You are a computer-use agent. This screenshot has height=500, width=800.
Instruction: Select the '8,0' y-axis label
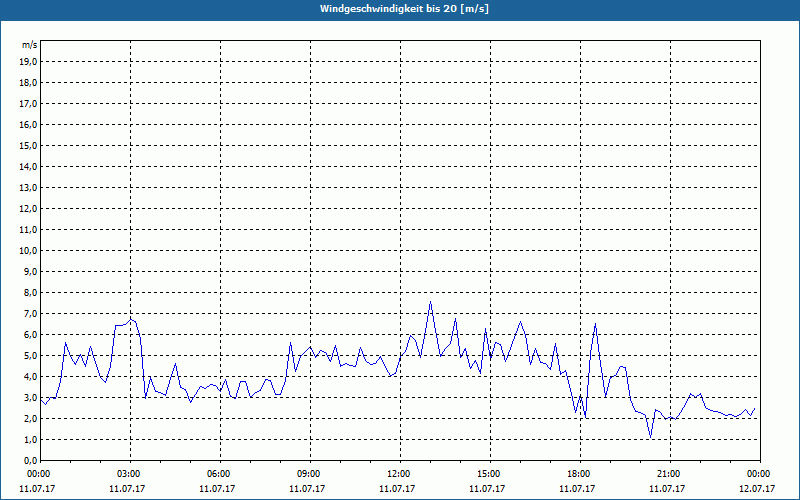pos(30,292)
